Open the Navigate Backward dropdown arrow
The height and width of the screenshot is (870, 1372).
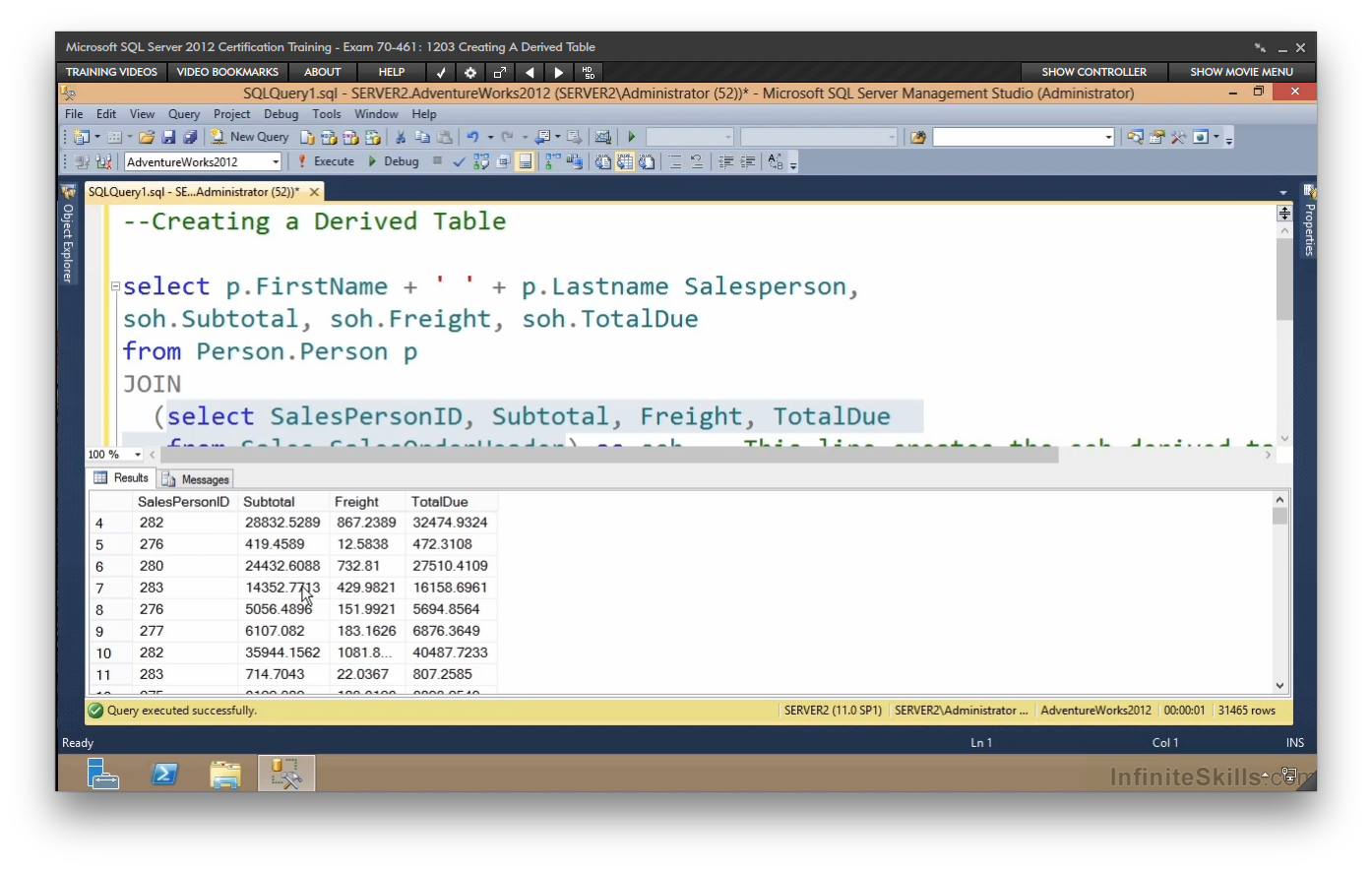tap(558, 137)
